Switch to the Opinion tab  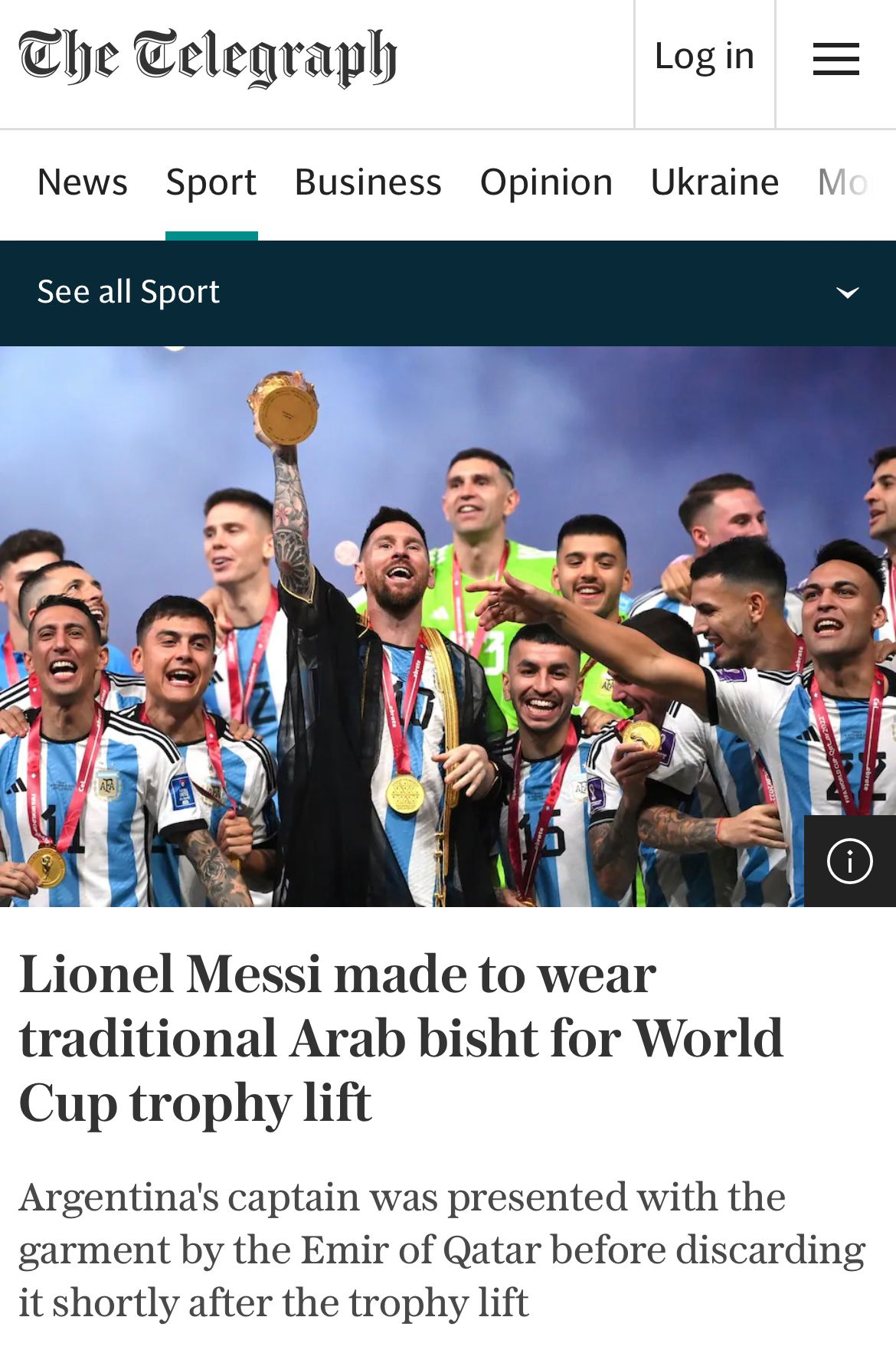tap(546, 182)
